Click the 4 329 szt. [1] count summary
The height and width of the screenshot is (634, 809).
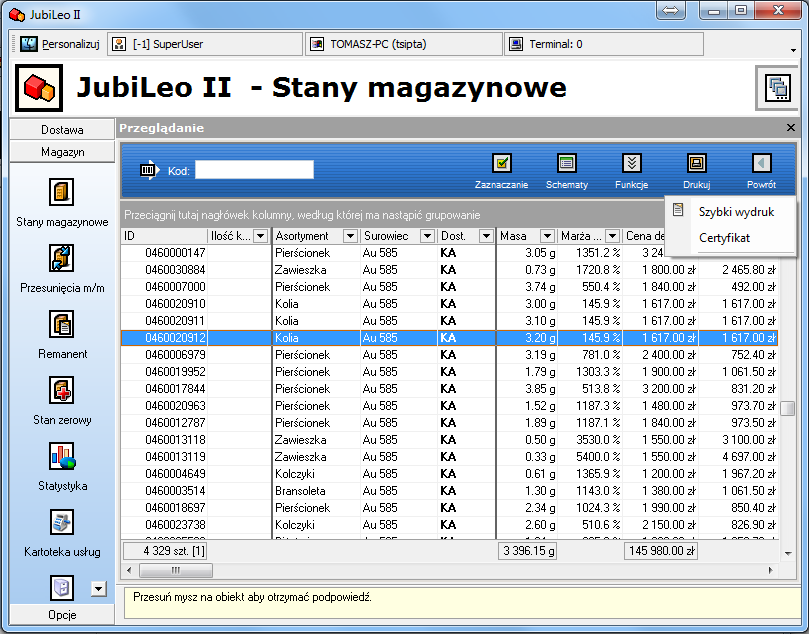point(165,551)
